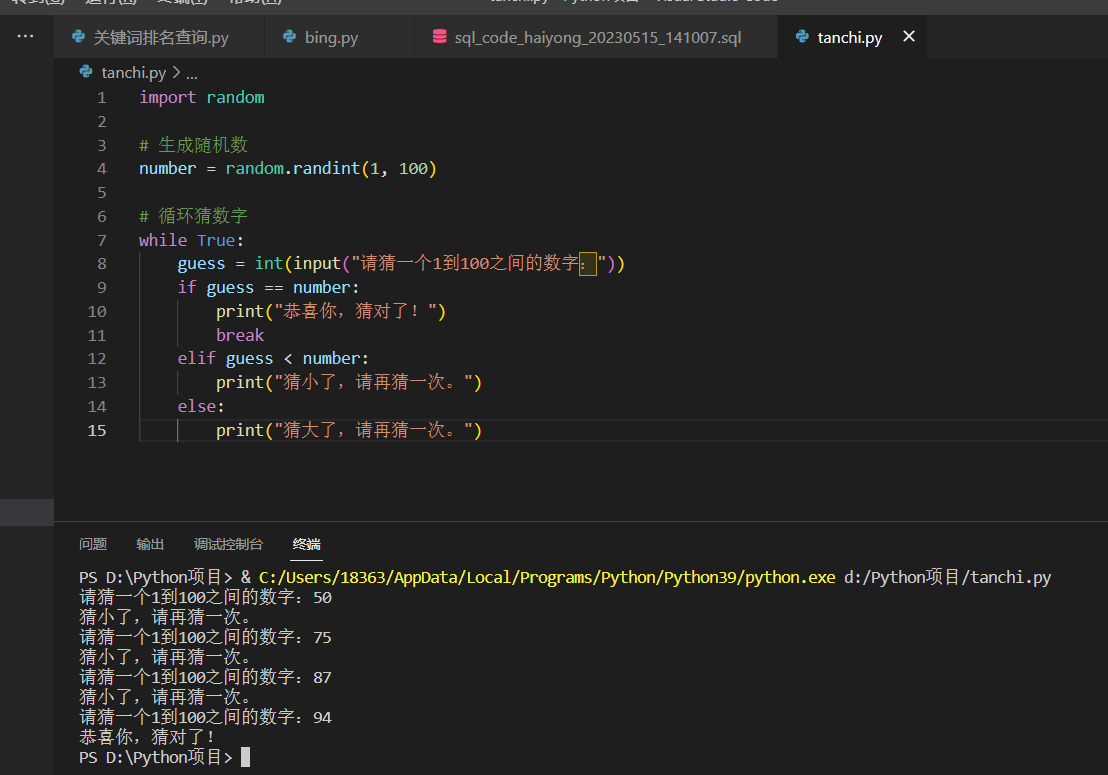The width and height of the screenshot is (1108, 775).
Task: Click the Python icon on bing.py tab
Action: [x=289, y=36]
